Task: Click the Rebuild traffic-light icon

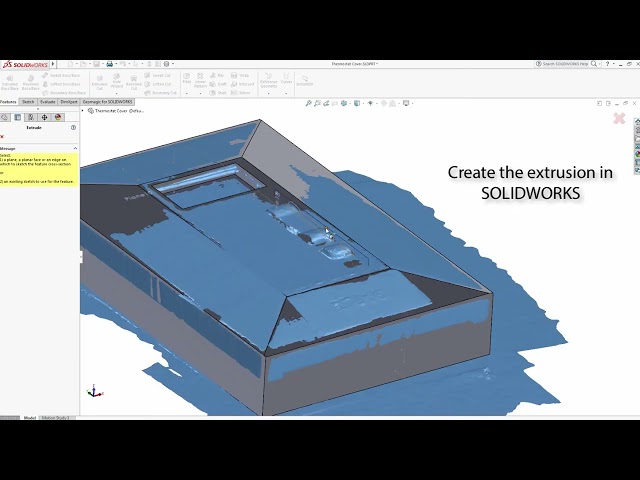Action: point(149,64)
